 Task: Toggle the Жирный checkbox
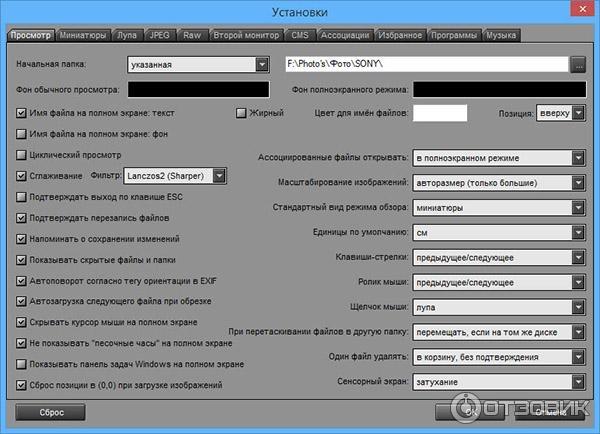(x=241, y=113)
